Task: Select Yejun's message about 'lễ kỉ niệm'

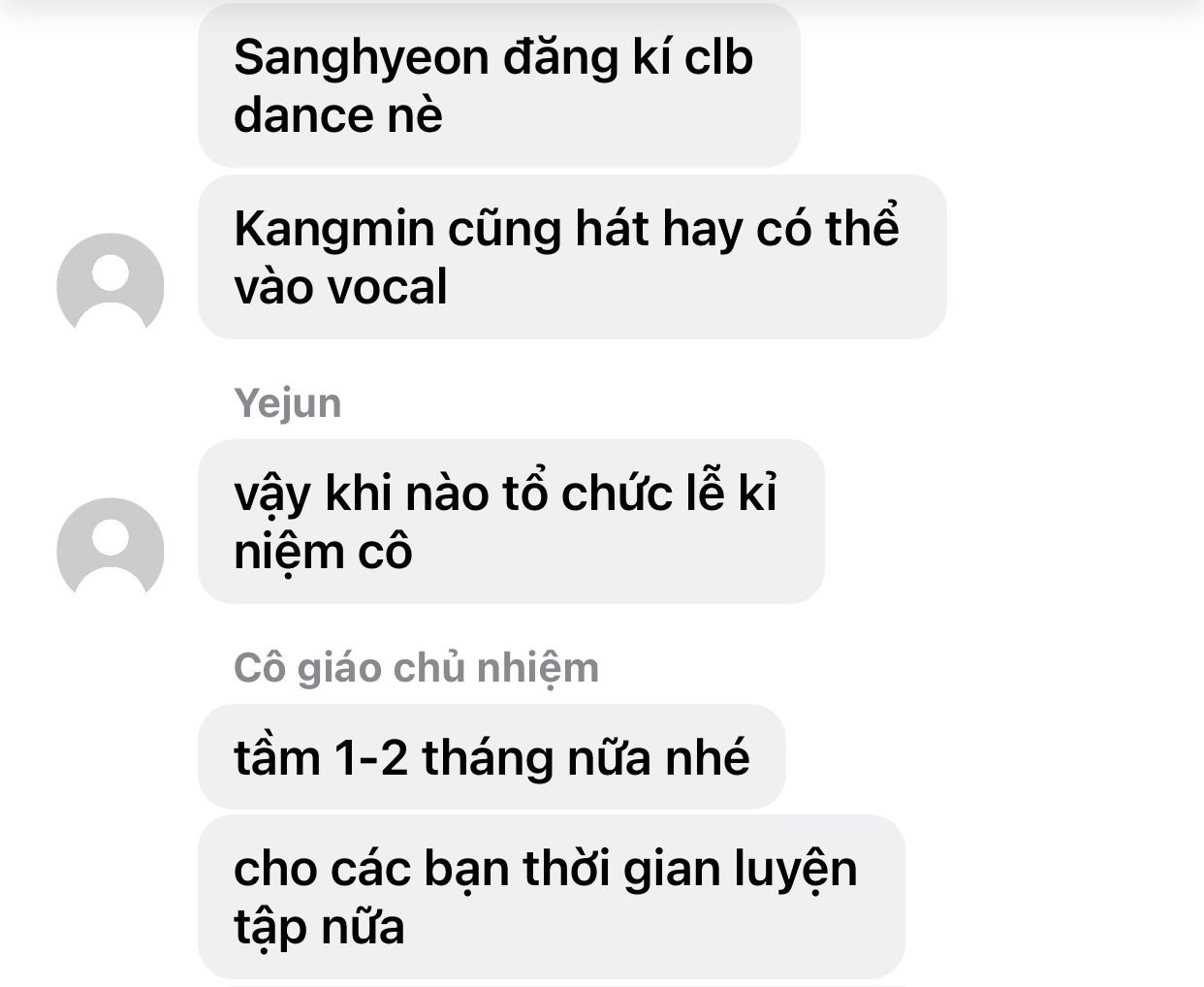Action: click(511, 522)
